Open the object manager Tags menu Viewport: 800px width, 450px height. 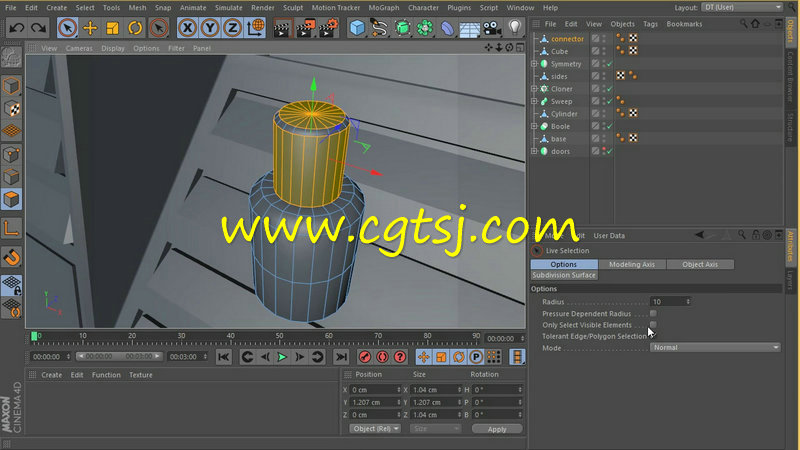pos(650,24)
